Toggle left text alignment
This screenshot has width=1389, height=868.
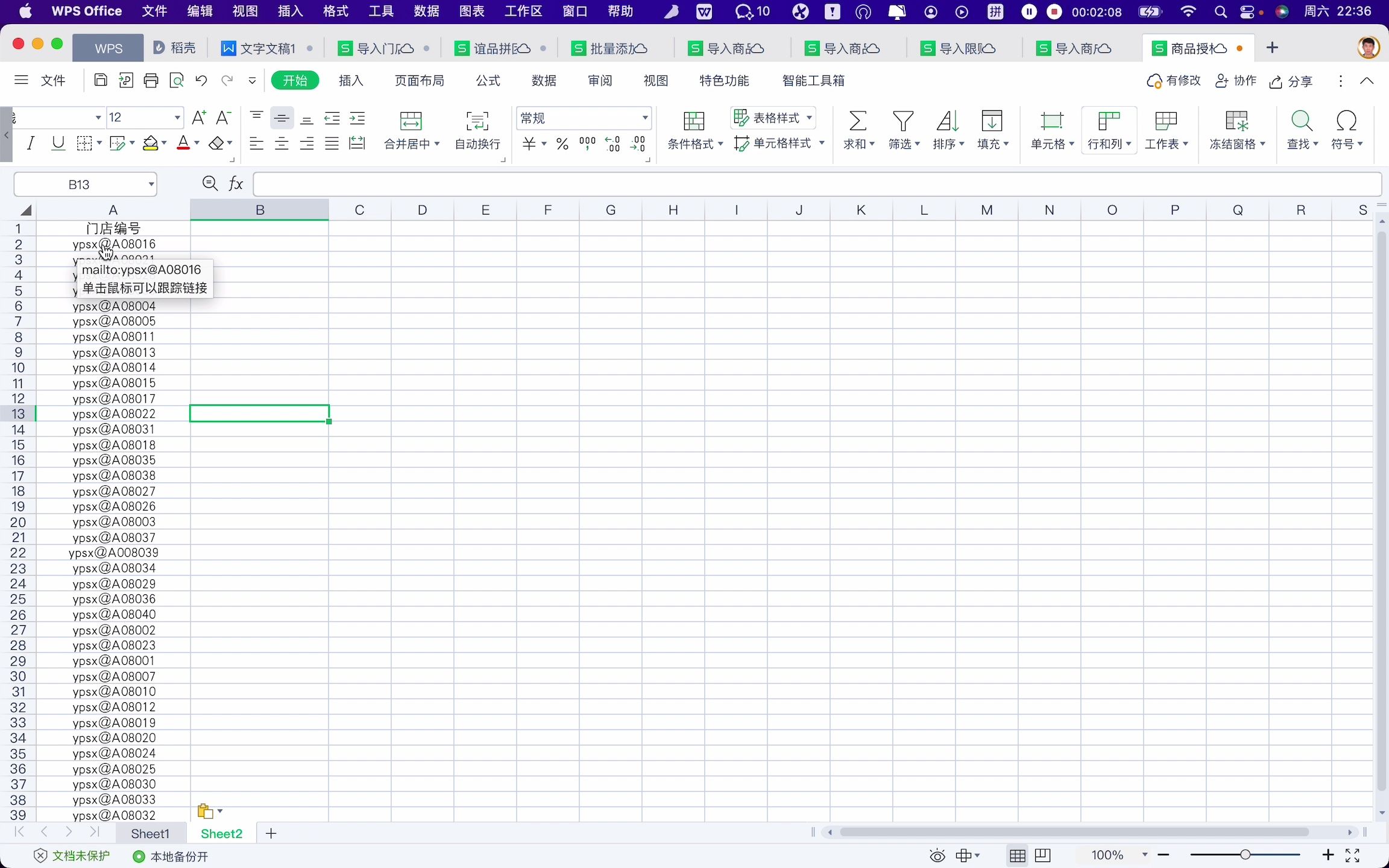click(256, 143)
